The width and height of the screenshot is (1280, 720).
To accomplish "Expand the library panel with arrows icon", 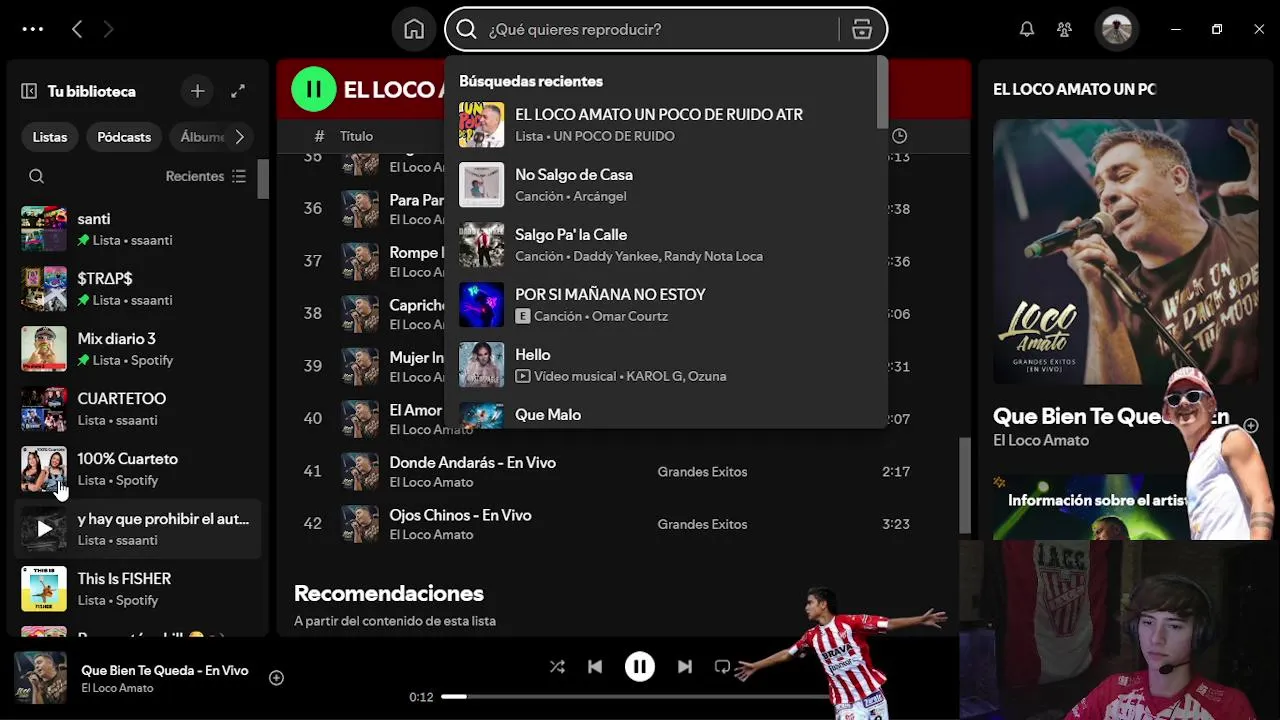I will (x=238, y=91).
